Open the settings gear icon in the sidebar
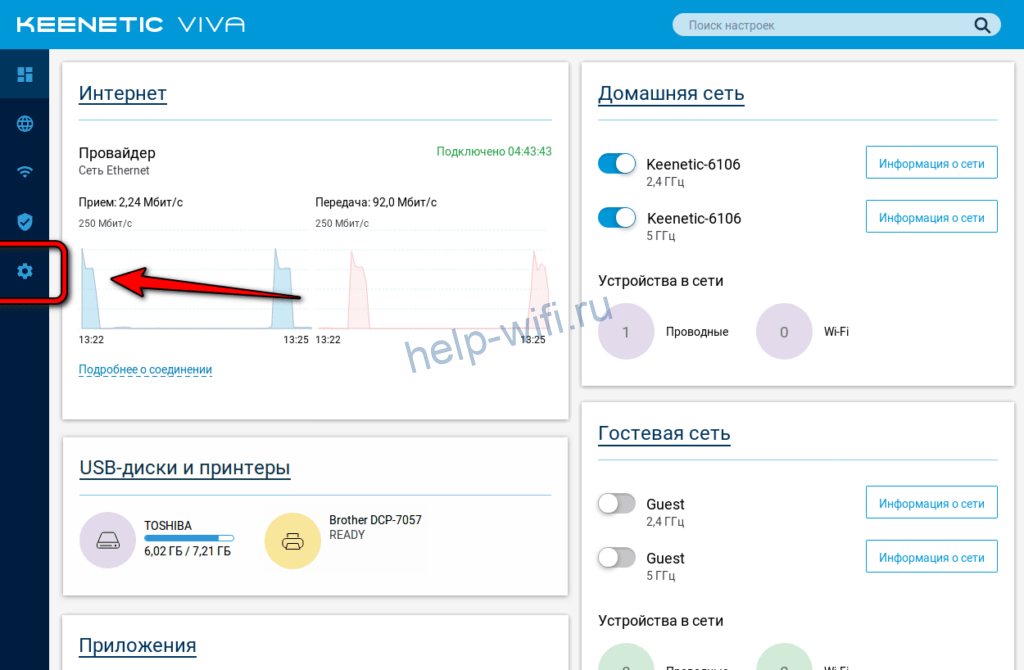 (25, 271)
